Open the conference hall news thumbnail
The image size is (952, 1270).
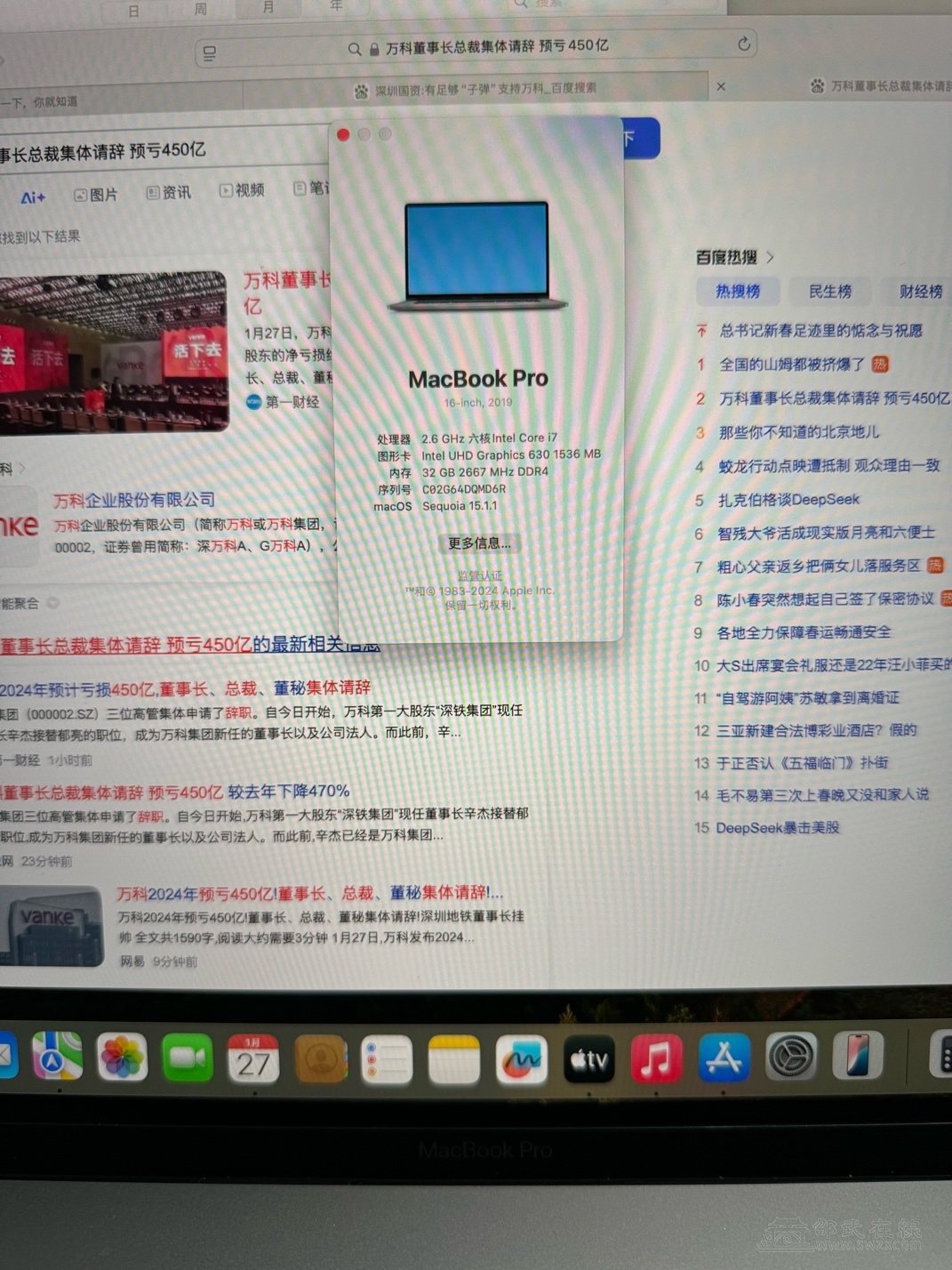(114, 352)
